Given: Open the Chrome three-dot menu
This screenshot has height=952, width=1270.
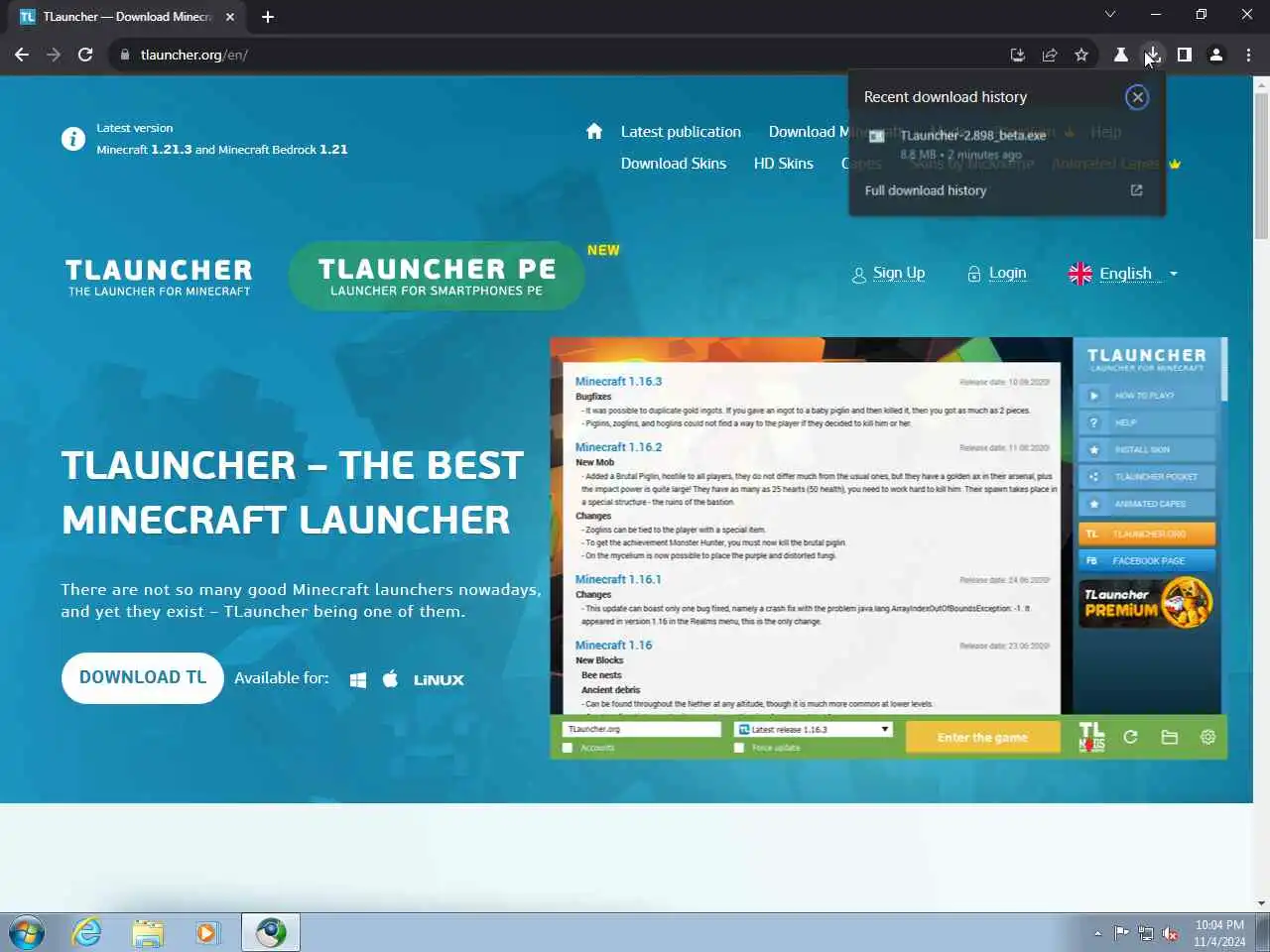Looking at the screenshot, I should click(x=1248, y=55).
